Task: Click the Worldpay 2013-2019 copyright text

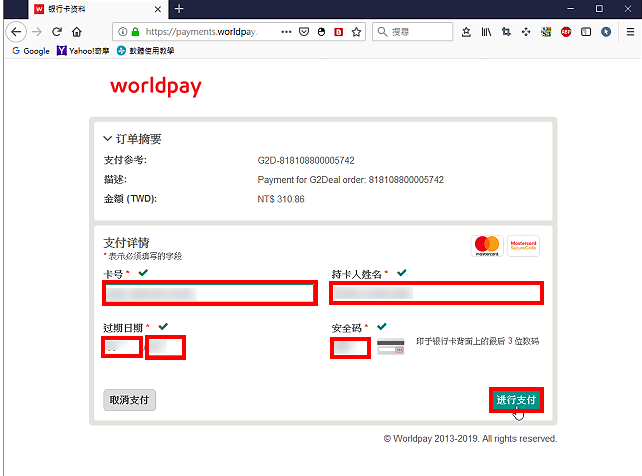Action: 470,439
